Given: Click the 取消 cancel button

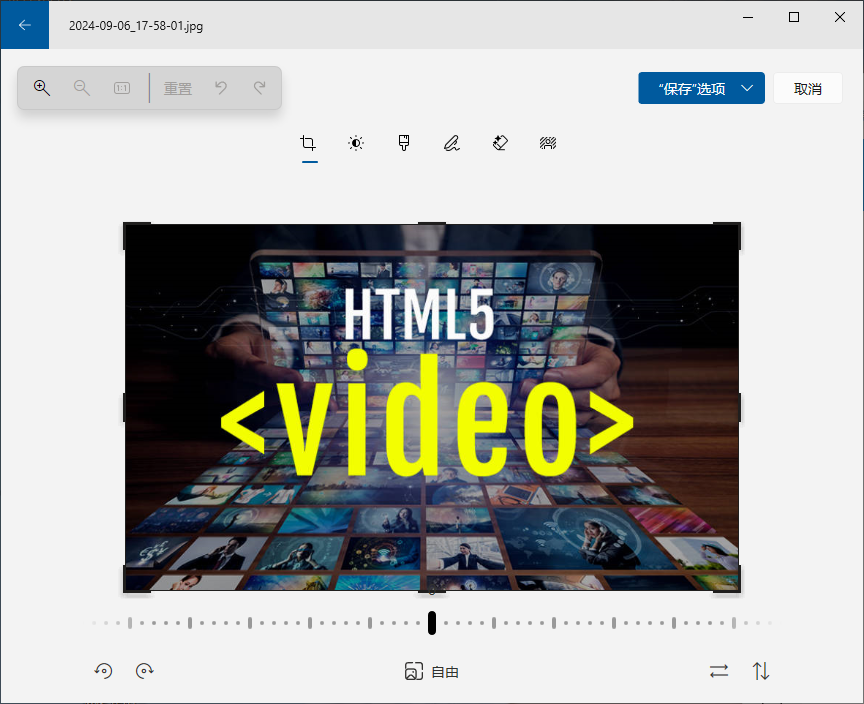Looking at the screenshot, I should click(x=808, y=88).
